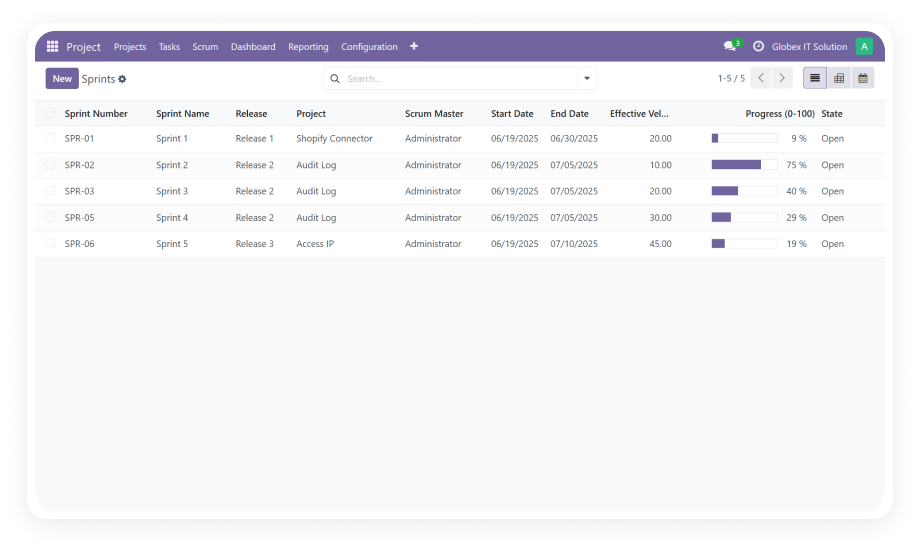Select the Sprint 4 name cell
The image size is (920, 550).
point(172,217)
